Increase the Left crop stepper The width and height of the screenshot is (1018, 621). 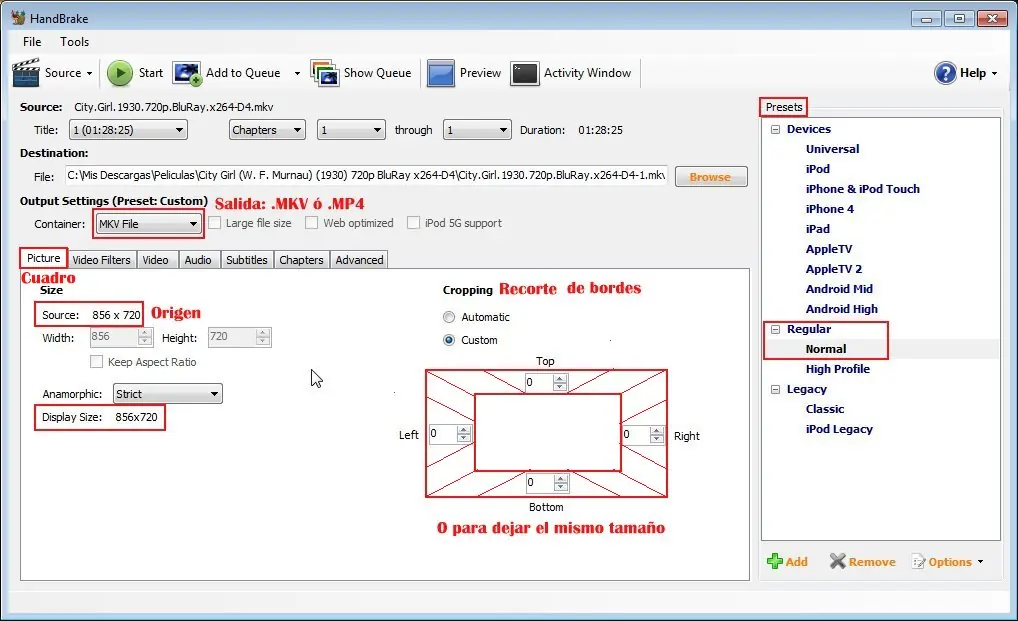tap(464, 430)
